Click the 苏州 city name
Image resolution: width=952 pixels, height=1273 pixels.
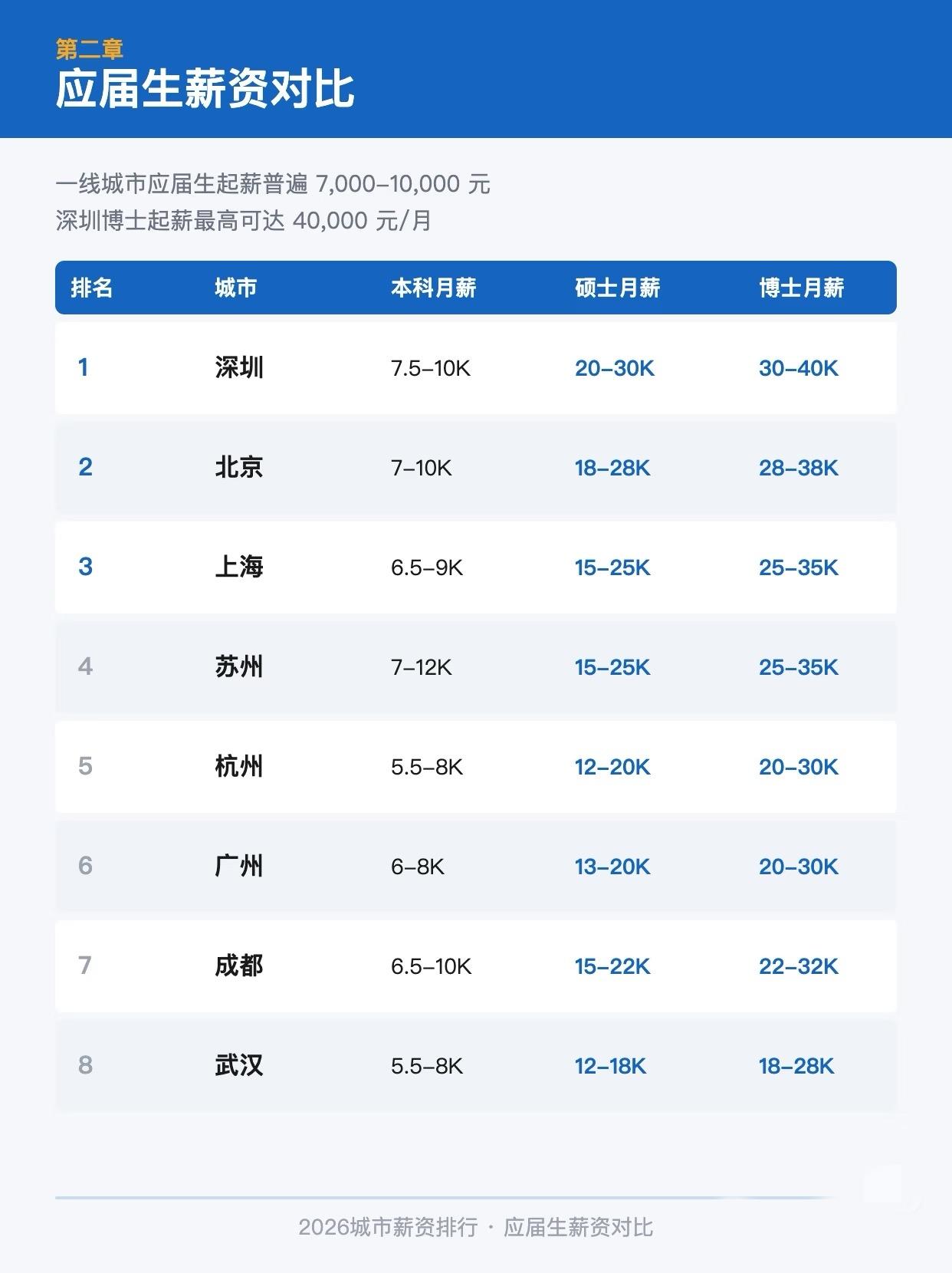pyautogui.click(x=239, y=666)
